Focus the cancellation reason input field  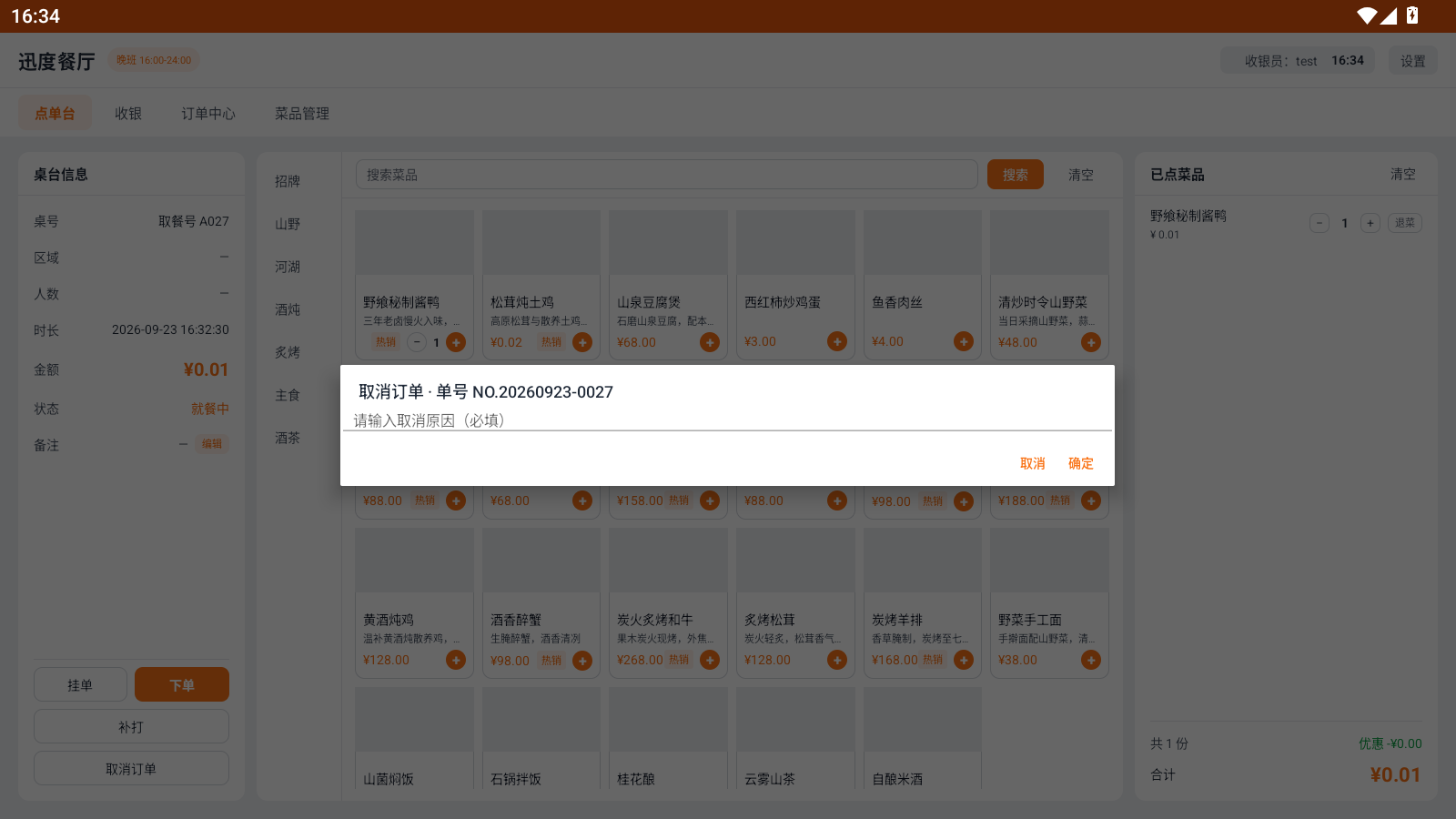(727, 420)
